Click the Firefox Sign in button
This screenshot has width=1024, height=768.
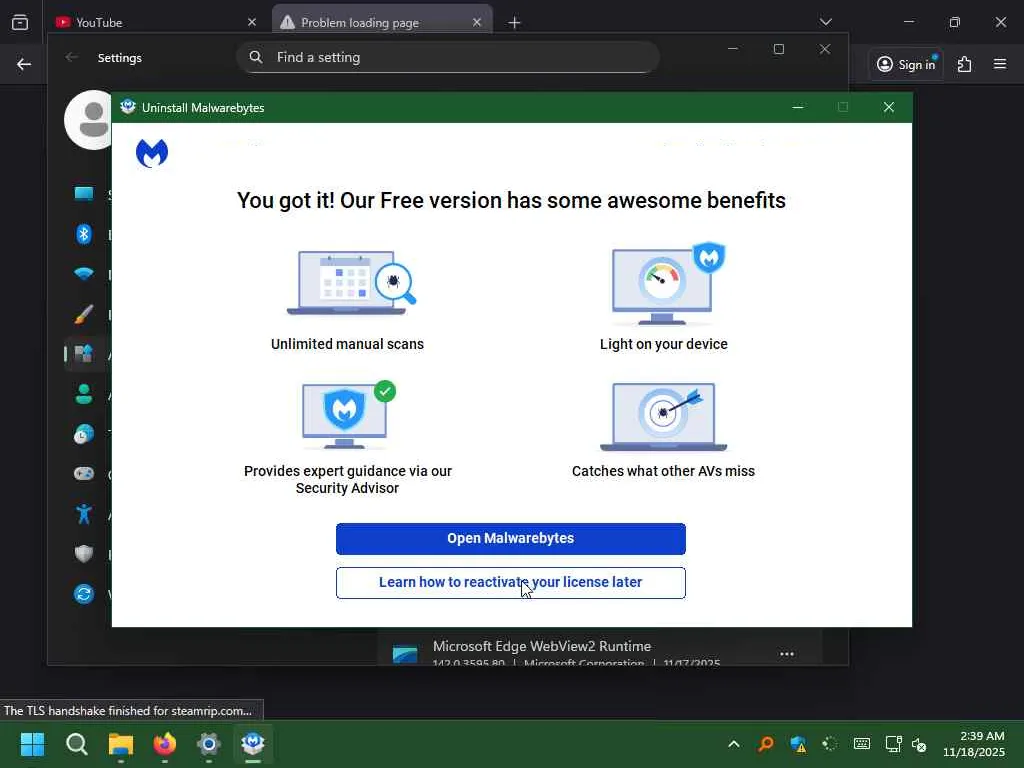click(906, 64)
